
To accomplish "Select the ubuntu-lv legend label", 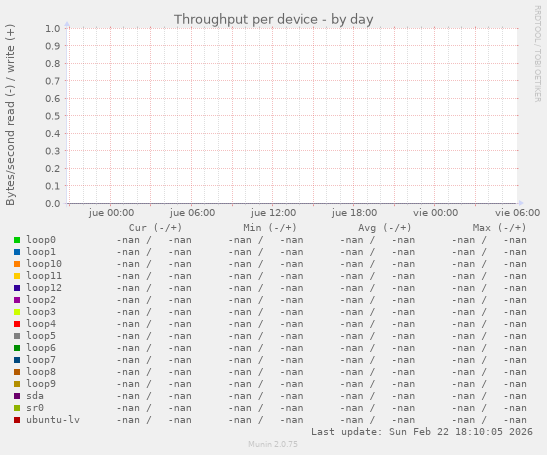I will [x=53, y=420].
